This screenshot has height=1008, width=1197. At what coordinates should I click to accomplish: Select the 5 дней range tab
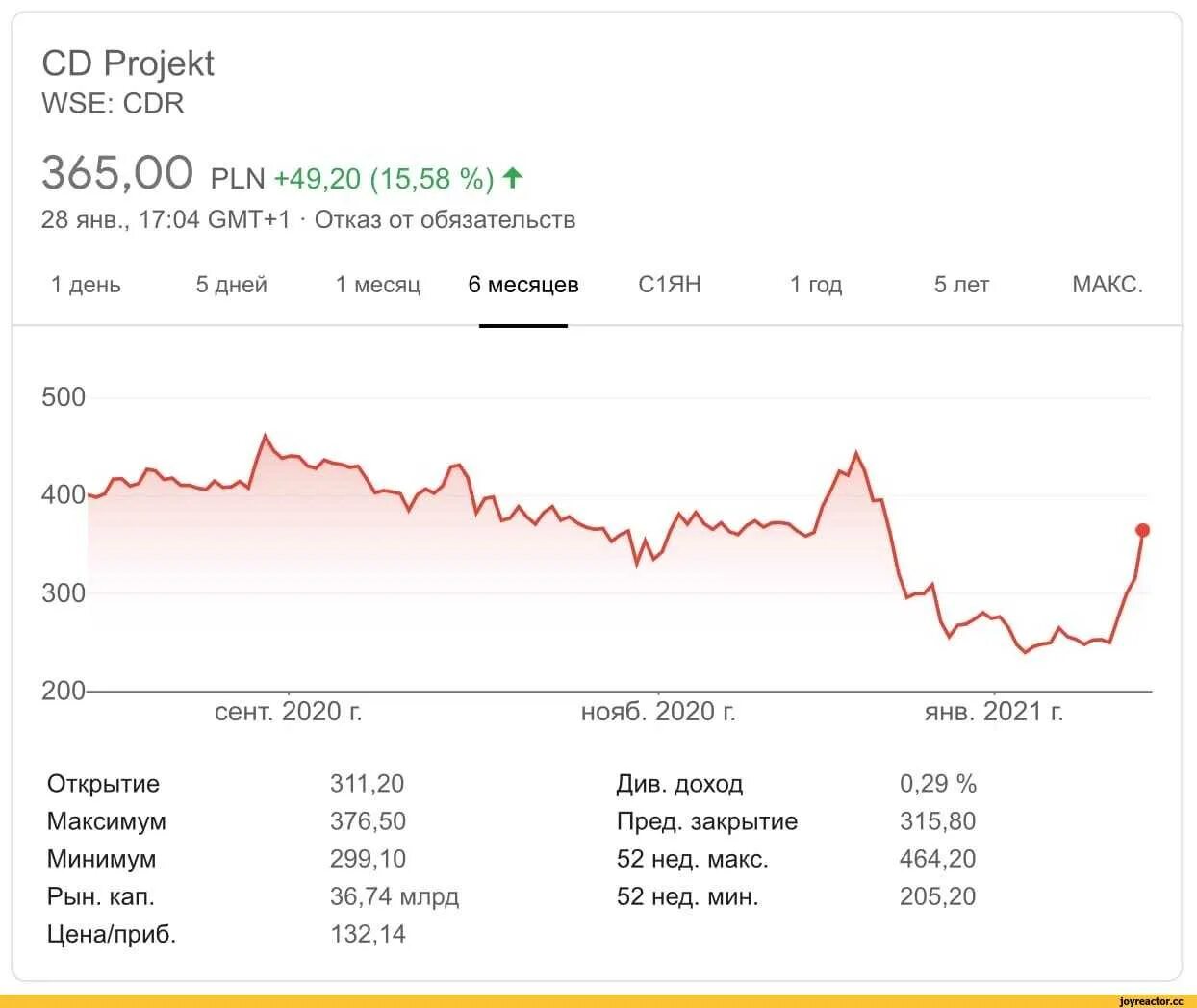point(231,285)
